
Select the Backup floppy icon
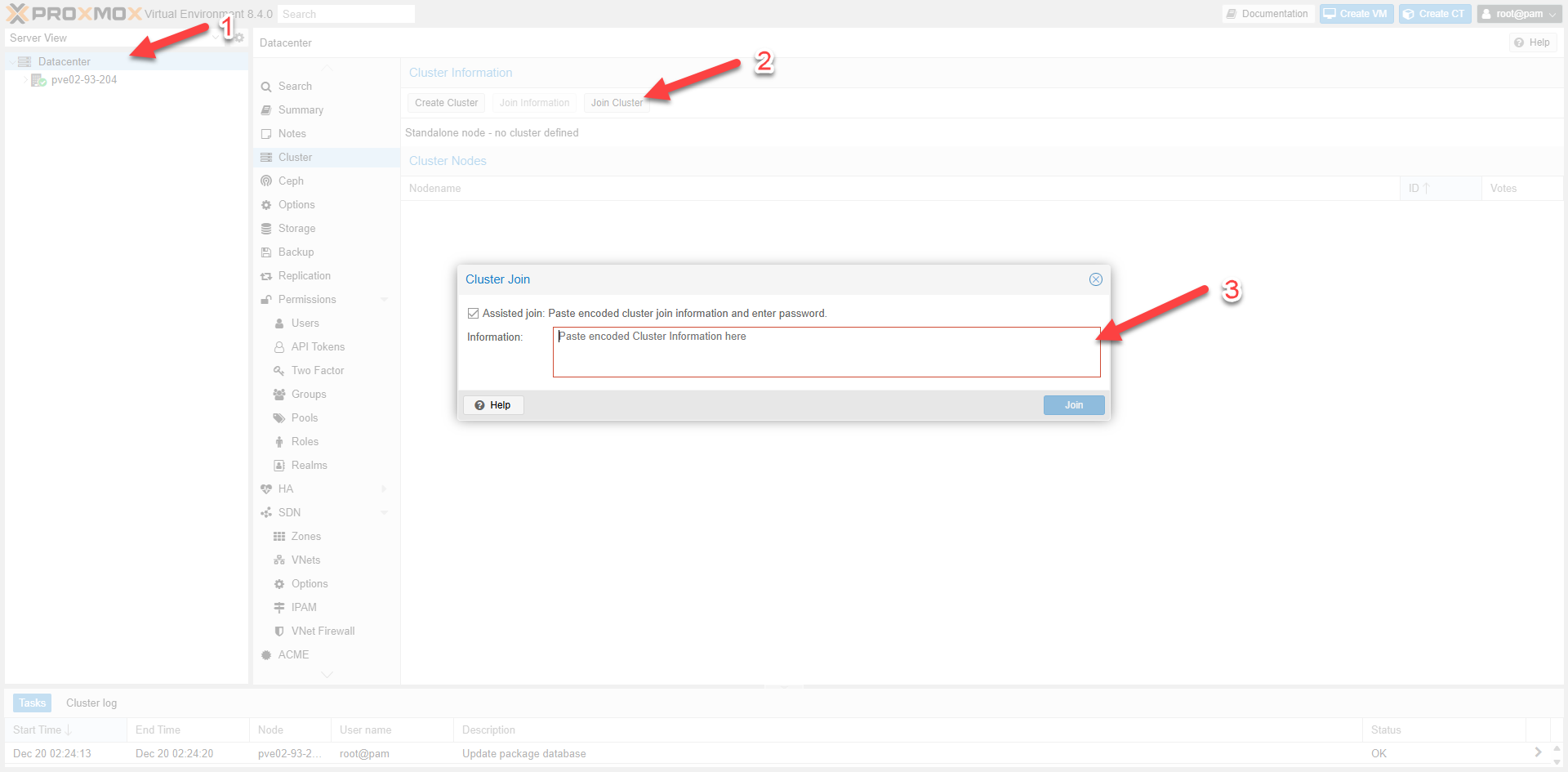point(266,252)
